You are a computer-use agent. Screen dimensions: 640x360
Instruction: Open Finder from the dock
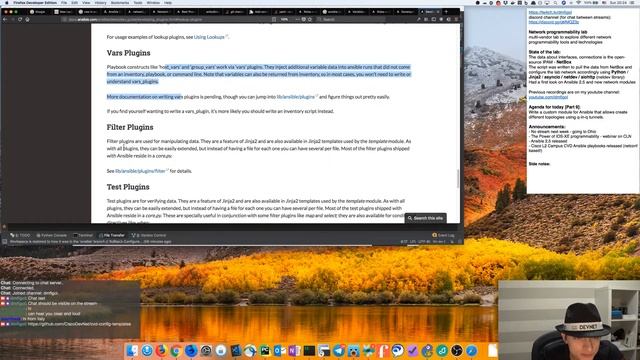click(132, 350)
